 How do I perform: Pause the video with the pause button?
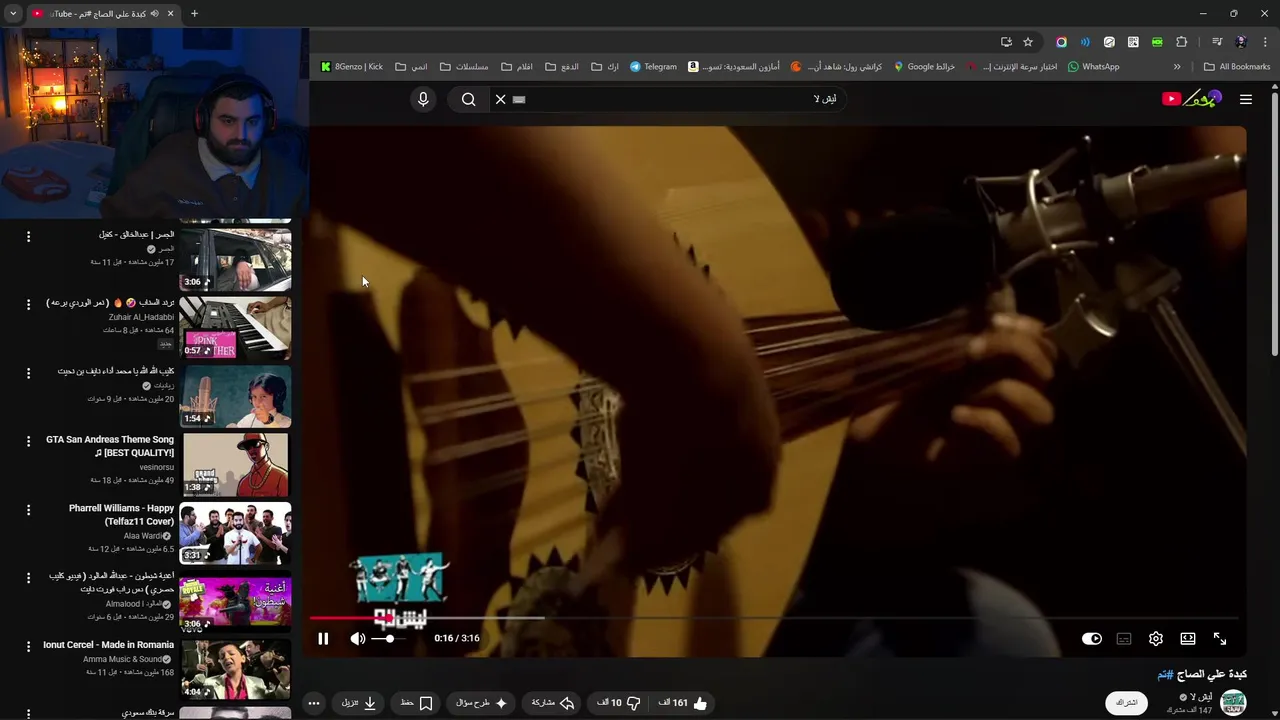coord(323,639)
